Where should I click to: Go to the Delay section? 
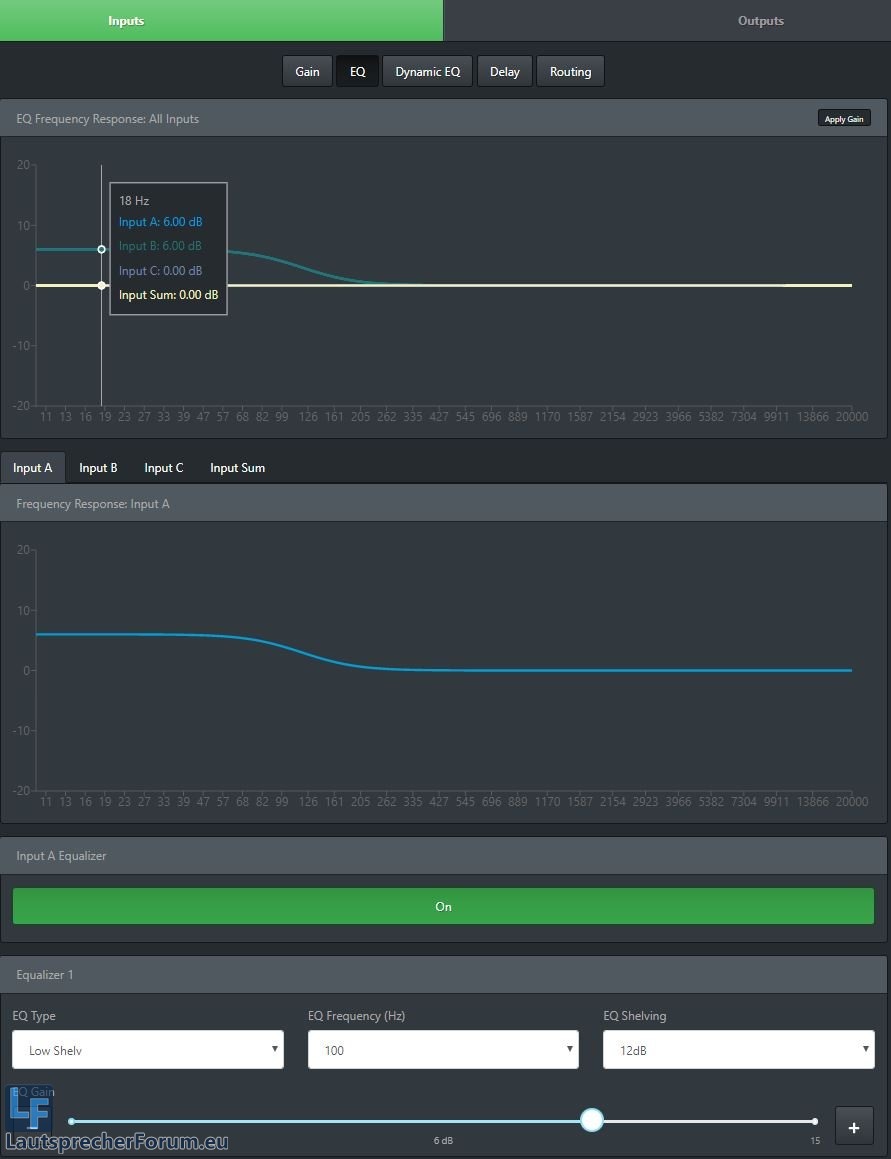(504, 72)
